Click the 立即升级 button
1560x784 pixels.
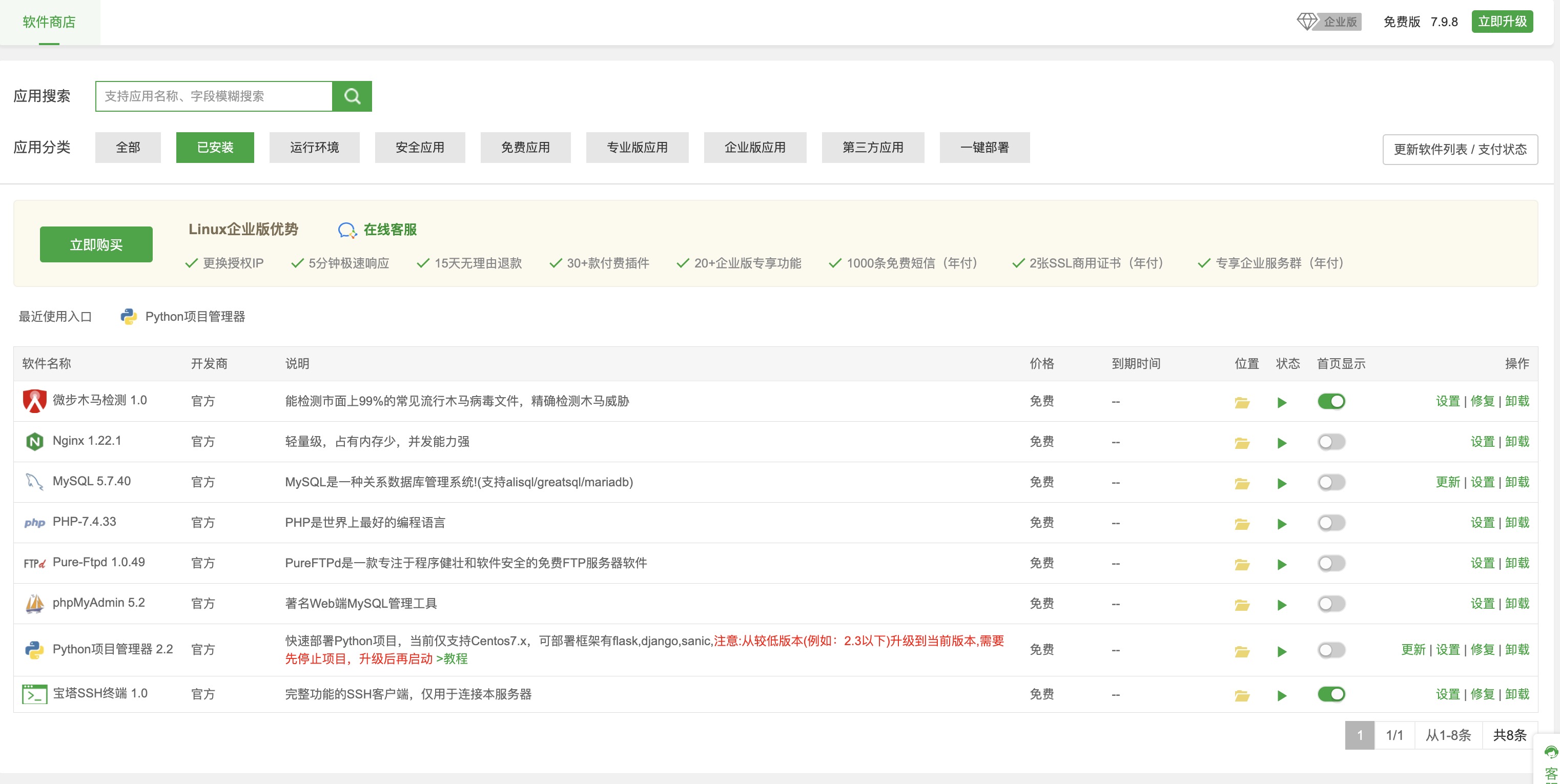click(x=1502, y=22)
